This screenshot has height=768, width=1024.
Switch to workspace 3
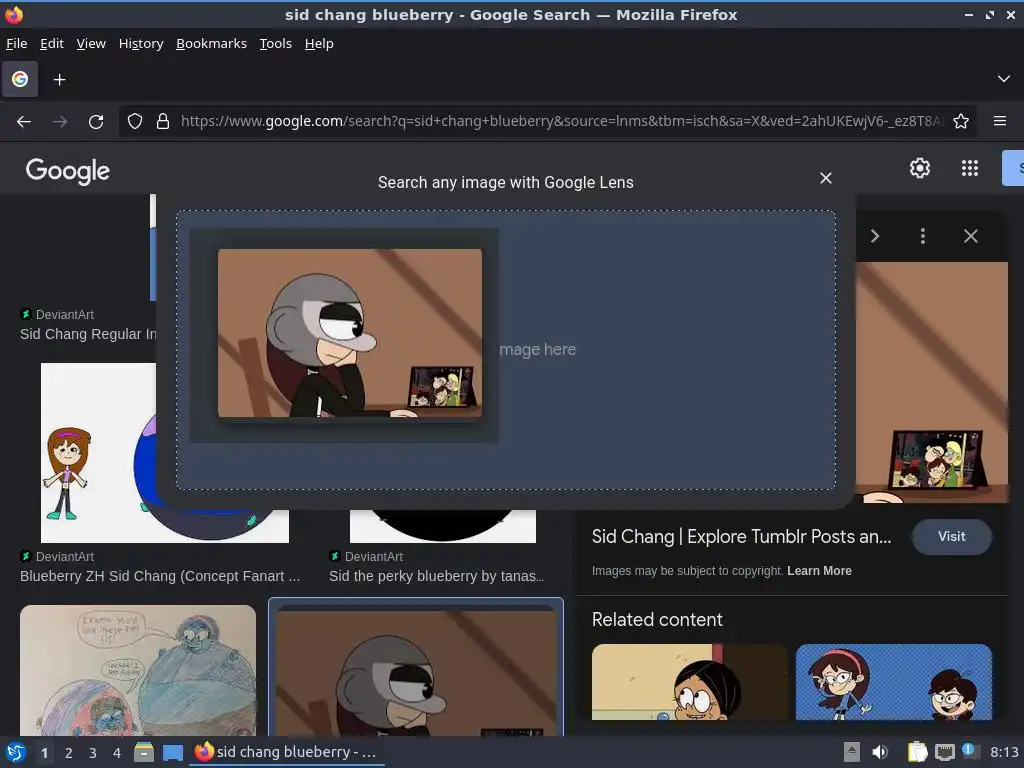(x=93, y=753)
